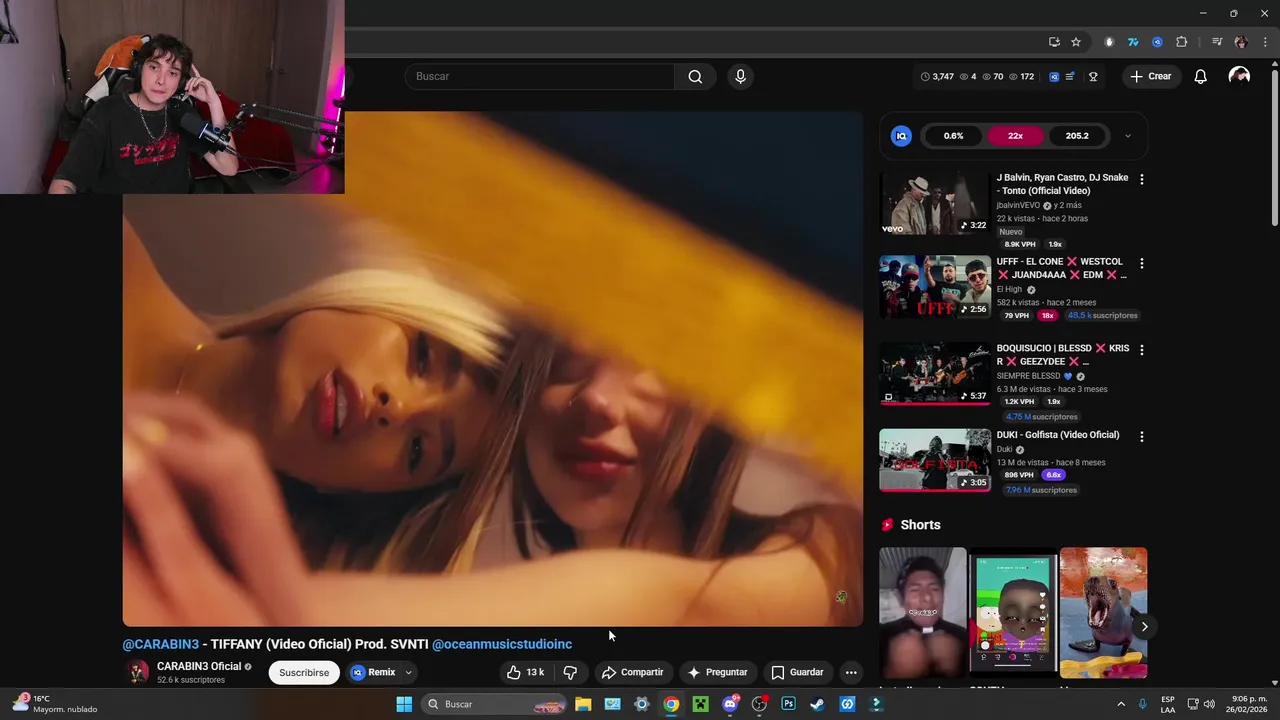Open vidIQ list icon in header stats bar
The width and height of the screenshot is (1280, 720).
click(x=1070, y=77)
